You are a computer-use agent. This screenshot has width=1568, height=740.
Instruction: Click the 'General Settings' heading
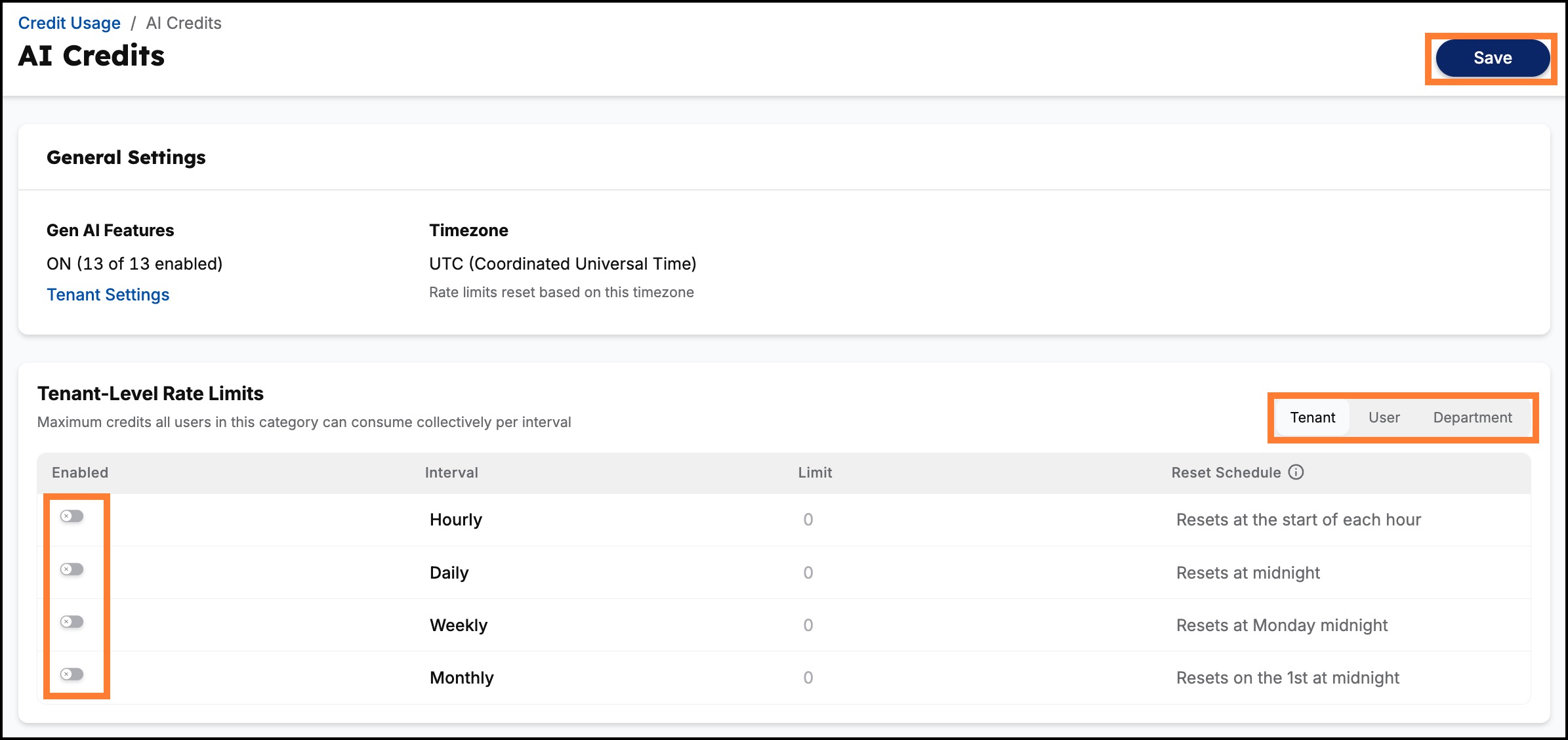[126, 157]
